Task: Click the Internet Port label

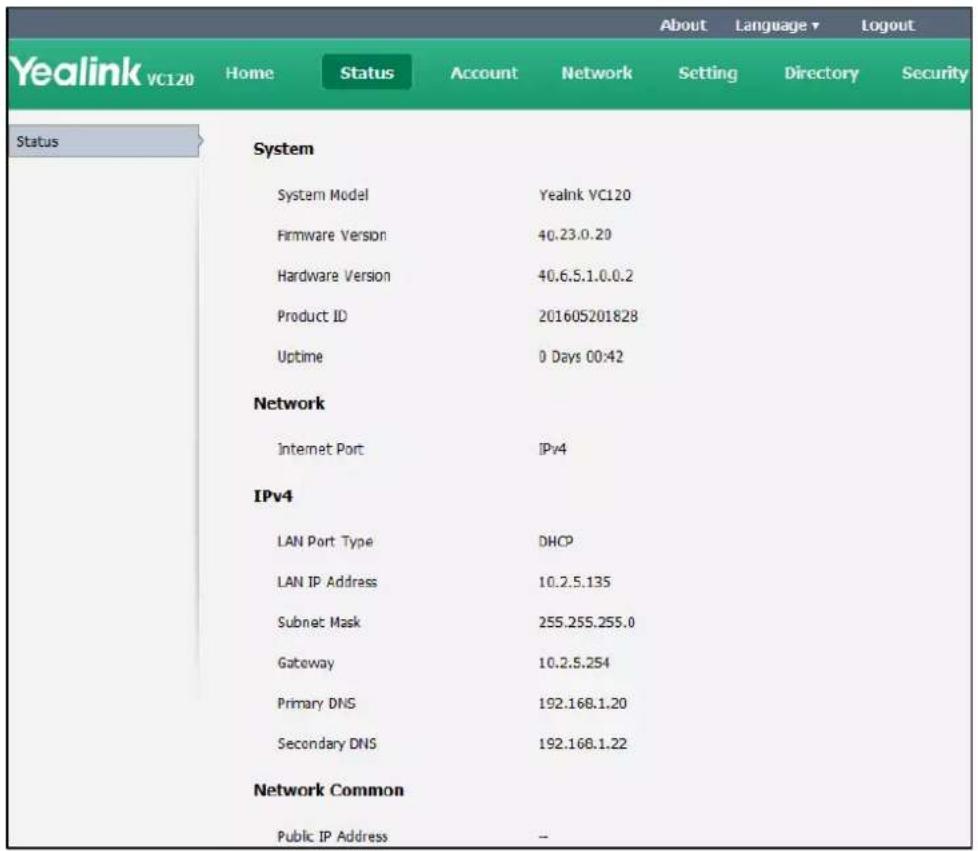Action: [320, 449]
